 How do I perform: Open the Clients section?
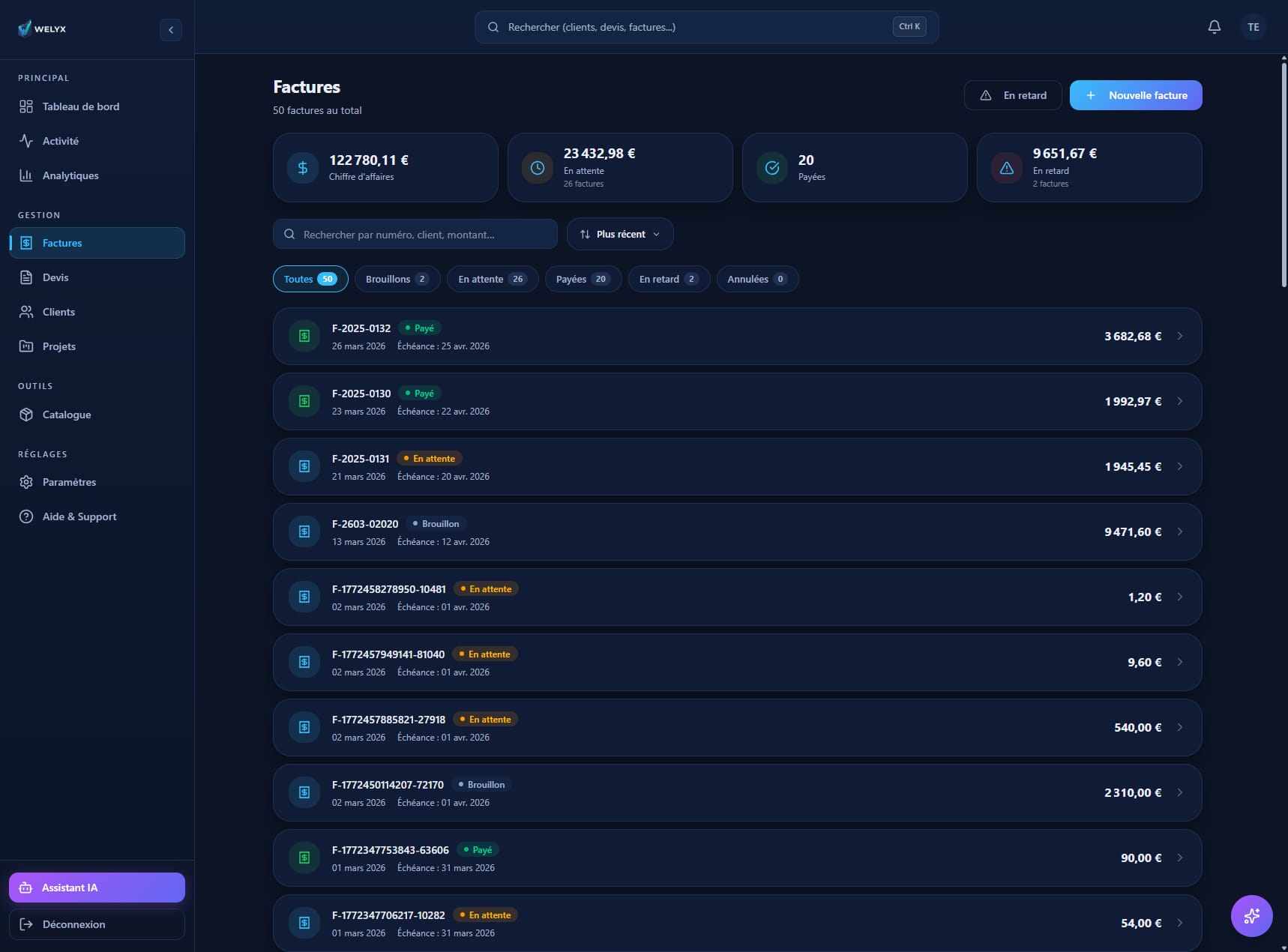[97, 312]
